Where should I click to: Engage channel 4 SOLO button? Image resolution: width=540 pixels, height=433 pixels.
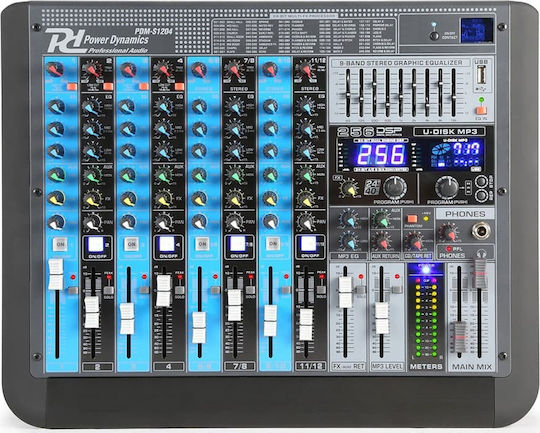point(179,290)
